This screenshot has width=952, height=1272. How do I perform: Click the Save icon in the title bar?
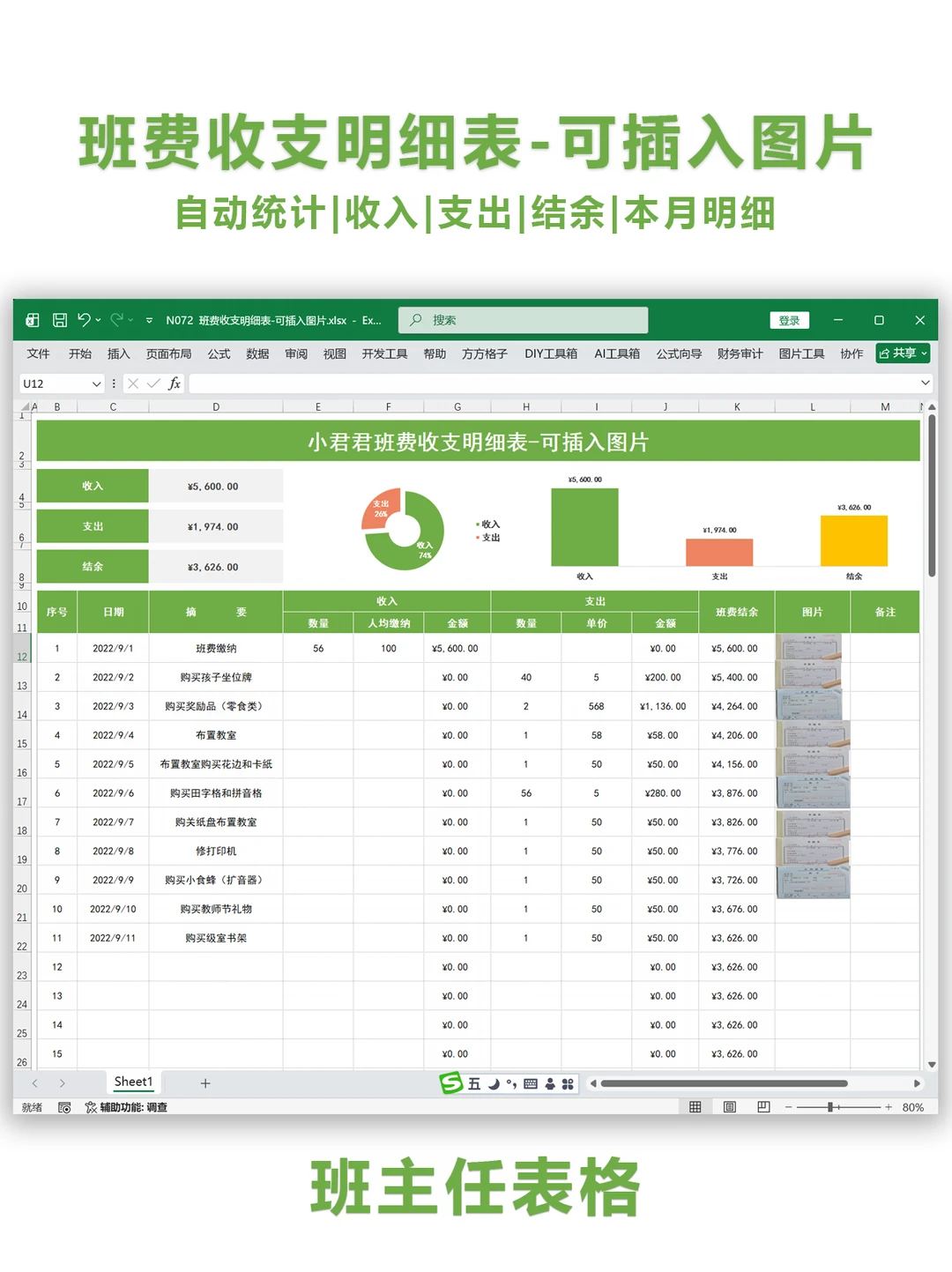60,320
